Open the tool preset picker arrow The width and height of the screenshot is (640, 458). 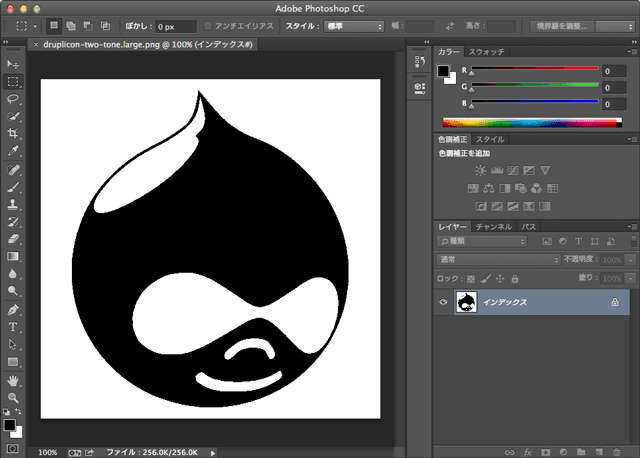point(35,26)
